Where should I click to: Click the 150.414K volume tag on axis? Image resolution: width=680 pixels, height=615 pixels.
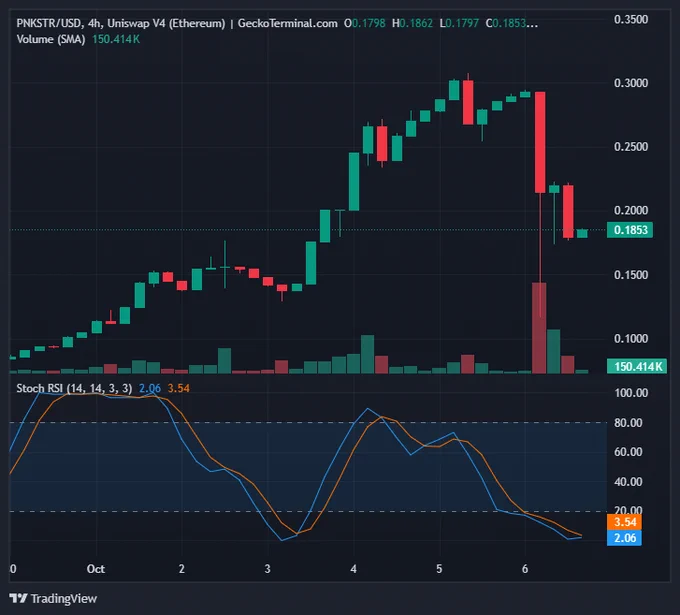click(637, 366)
